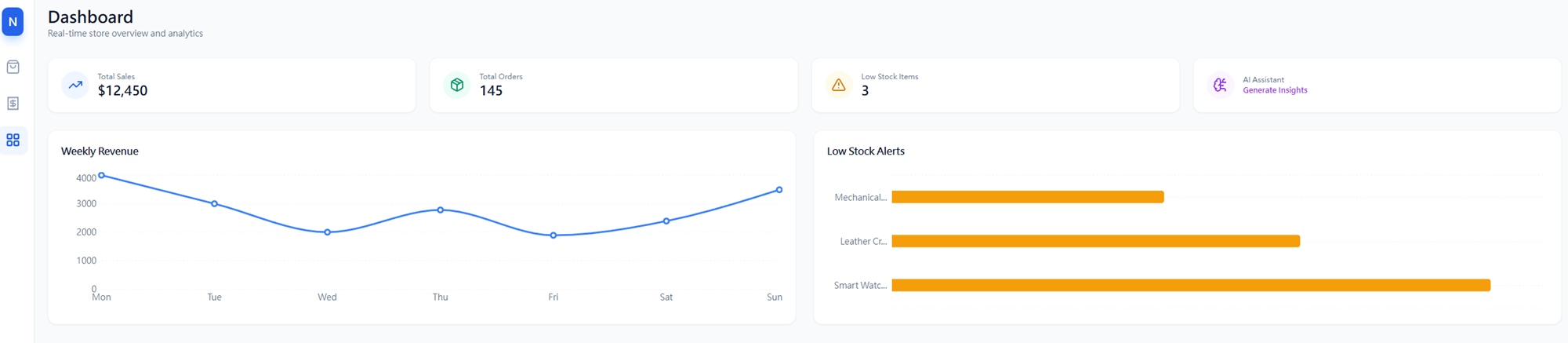The image size is (1568, 343).
Task: Click Thursday's data point on revenue chart
Action: pos(441,210)
